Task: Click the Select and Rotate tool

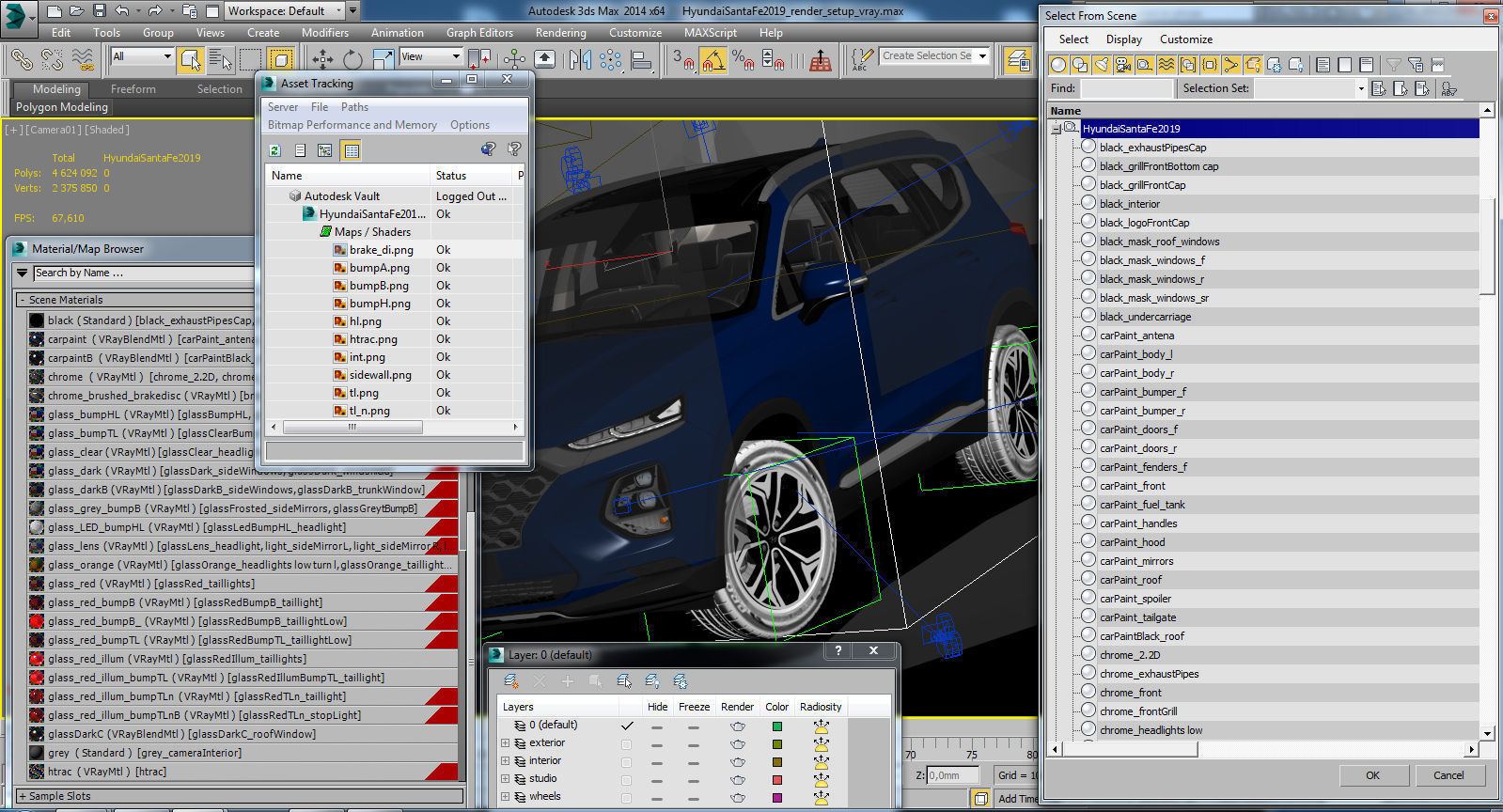Action: 352,60
